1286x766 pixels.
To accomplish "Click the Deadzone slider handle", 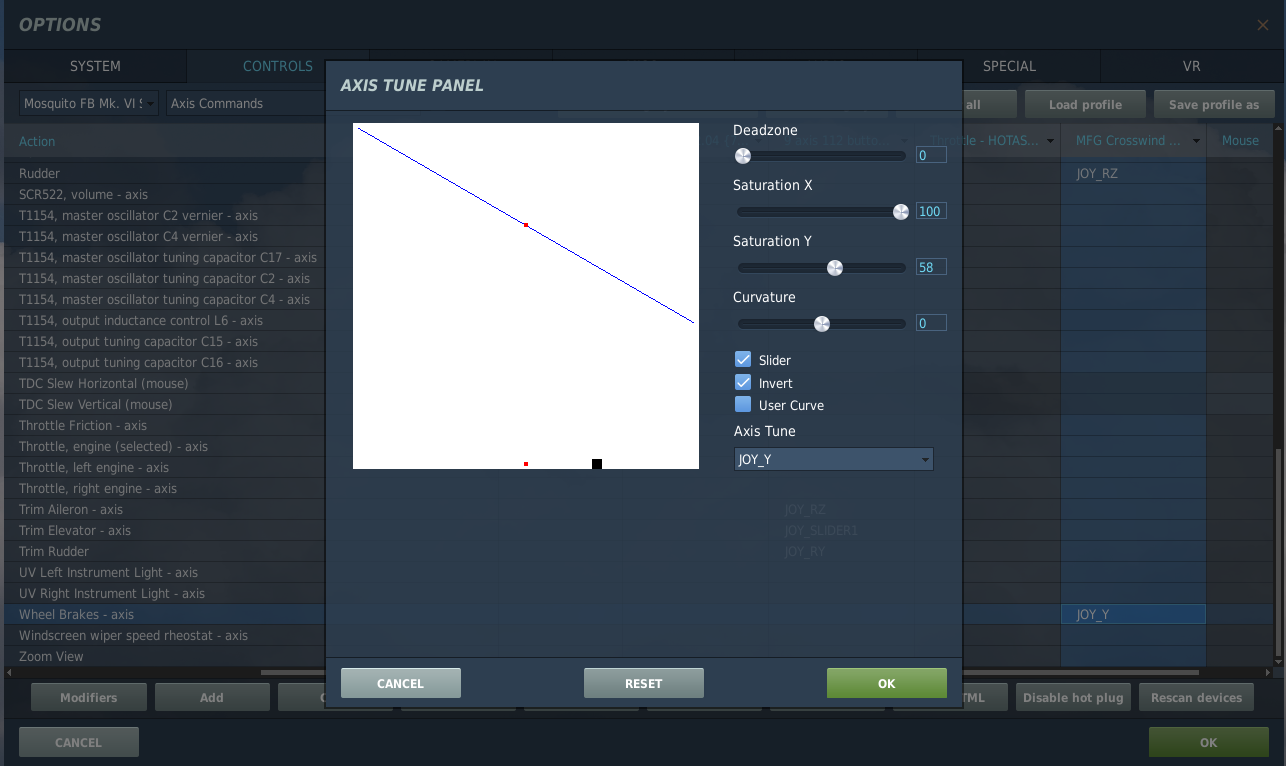I will pos(742,155).
